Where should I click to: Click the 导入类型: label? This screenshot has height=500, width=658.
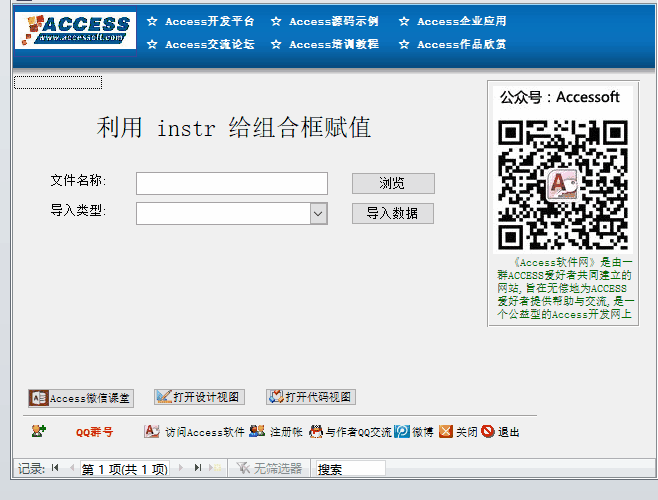click(78, 210)
